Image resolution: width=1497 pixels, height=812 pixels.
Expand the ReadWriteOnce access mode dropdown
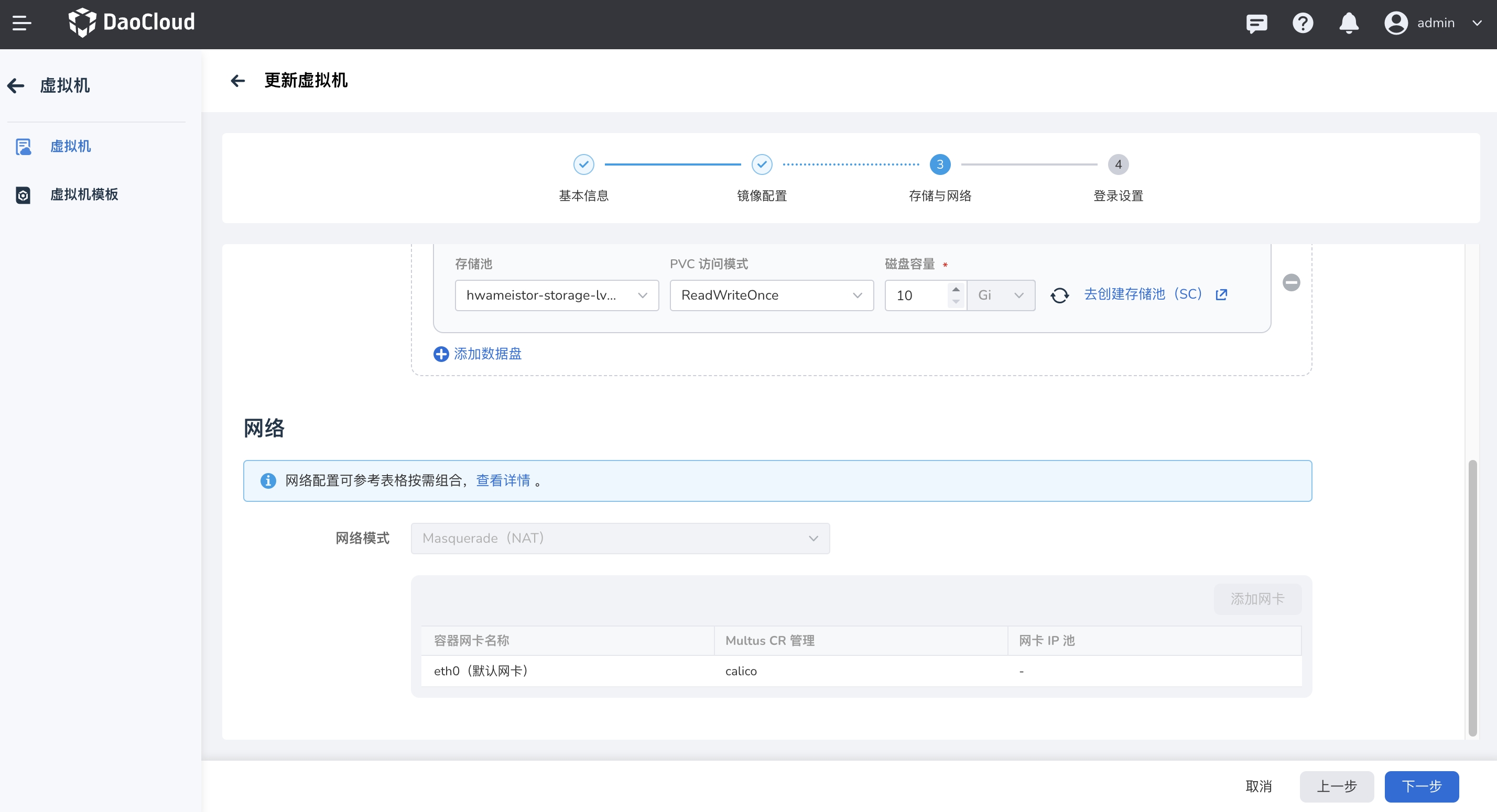771,295
